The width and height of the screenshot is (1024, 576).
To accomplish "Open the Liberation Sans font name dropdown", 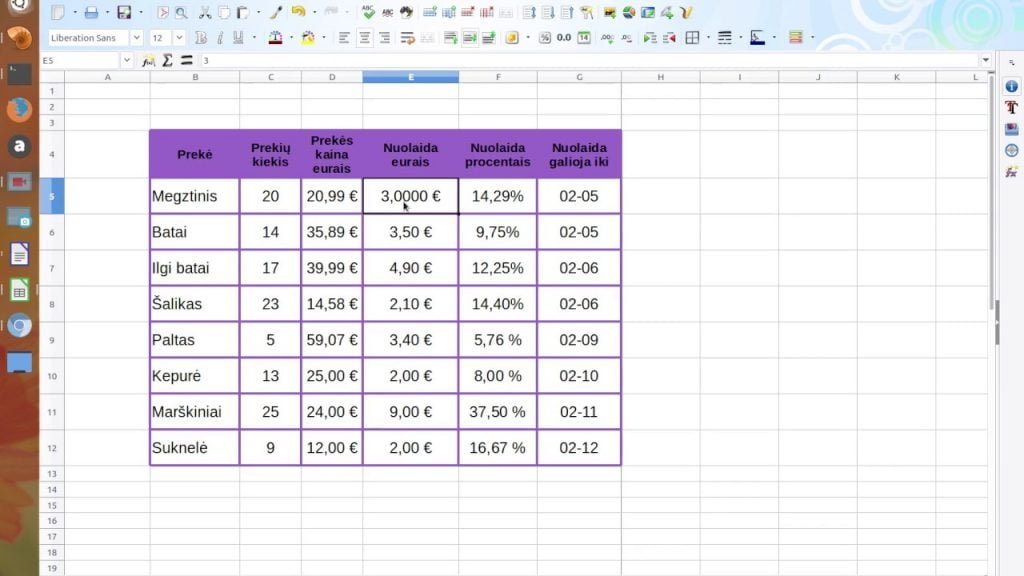I will (136, 38).
